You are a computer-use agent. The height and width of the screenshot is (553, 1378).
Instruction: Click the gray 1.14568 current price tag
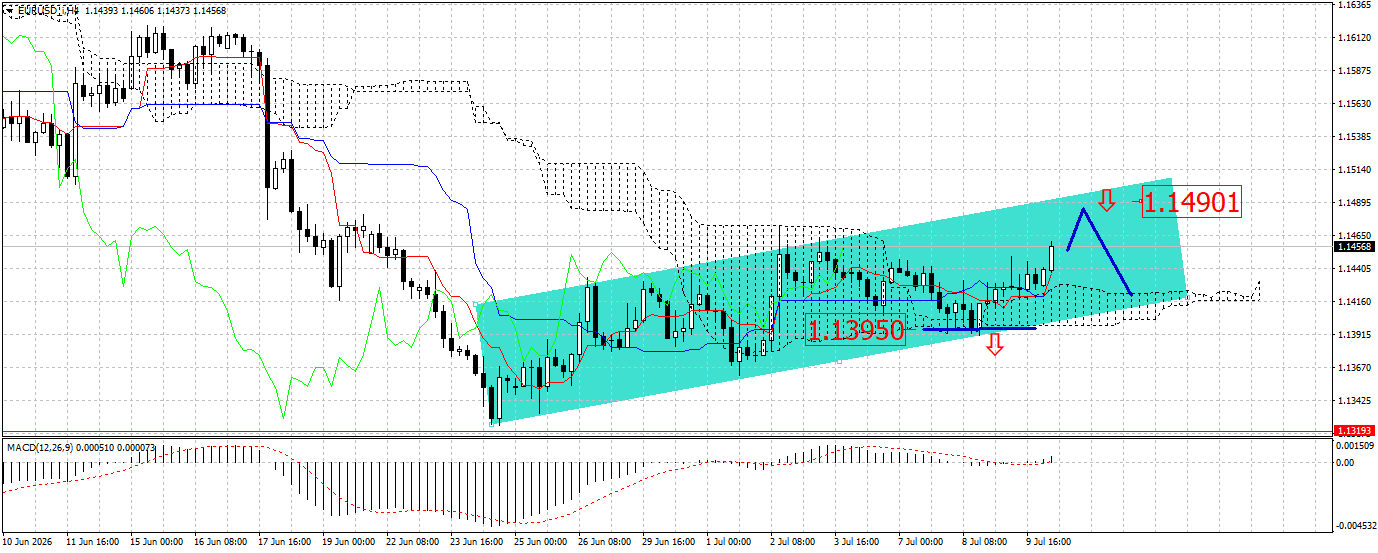pos(1355,246)
